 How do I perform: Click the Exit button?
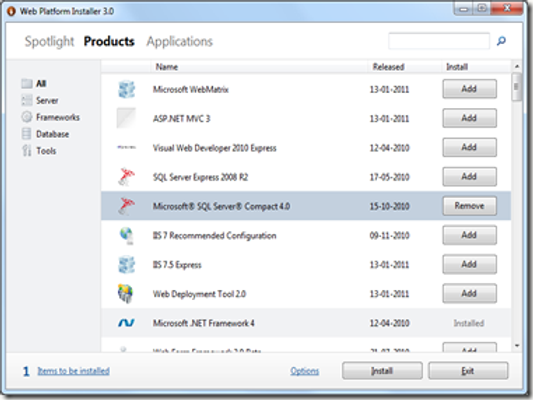468,371
